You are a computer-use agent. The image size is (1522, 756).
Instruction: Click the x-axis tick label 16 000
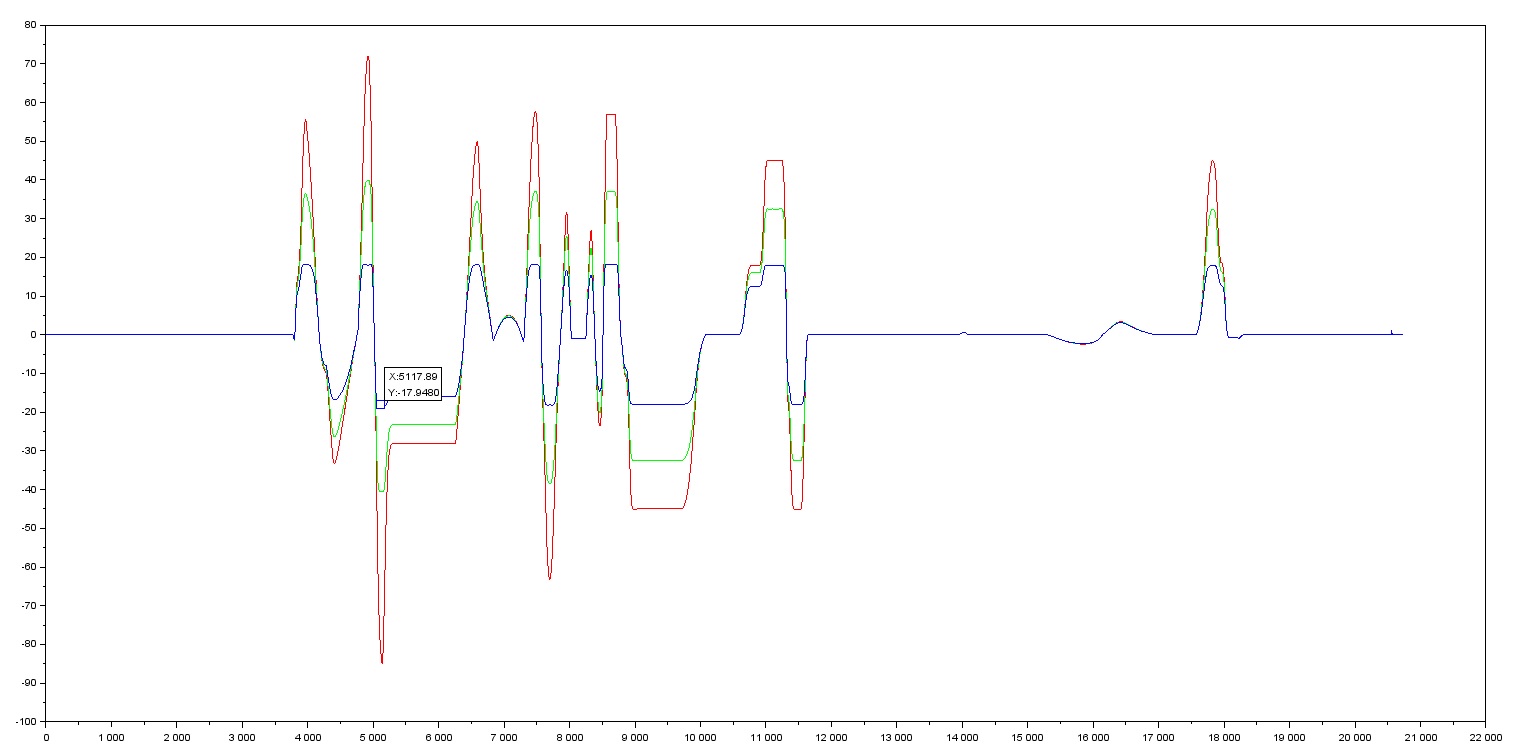point(1093,736)
